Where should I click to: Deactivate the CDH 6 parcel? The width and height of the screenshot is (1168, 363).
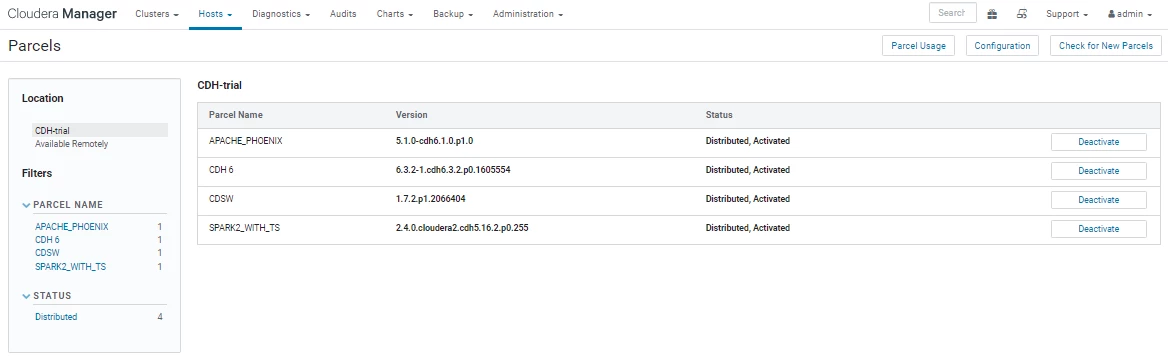[x=1099, y=171]
